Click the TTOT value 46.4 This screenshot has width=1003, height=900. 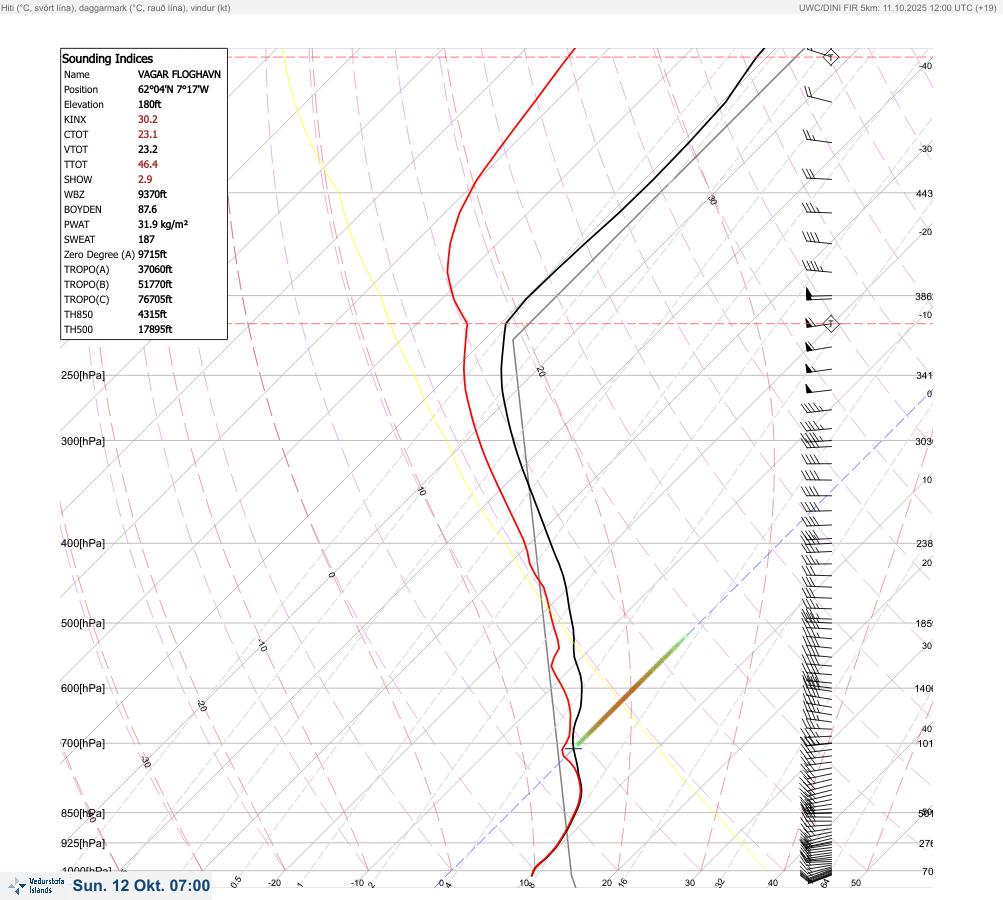[148, 164]
